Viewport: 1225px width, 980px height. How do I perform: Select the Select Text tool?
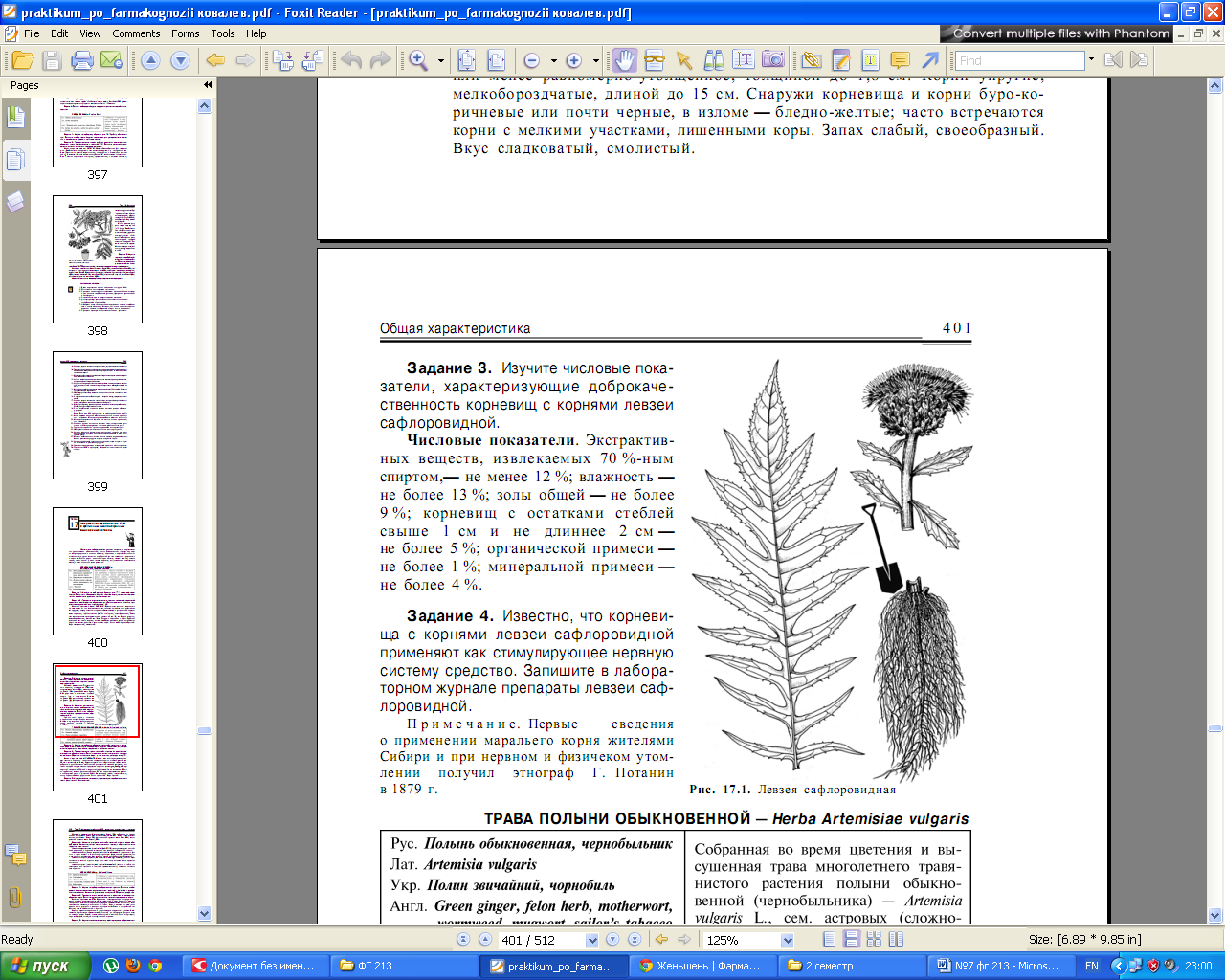pos(744,60)
